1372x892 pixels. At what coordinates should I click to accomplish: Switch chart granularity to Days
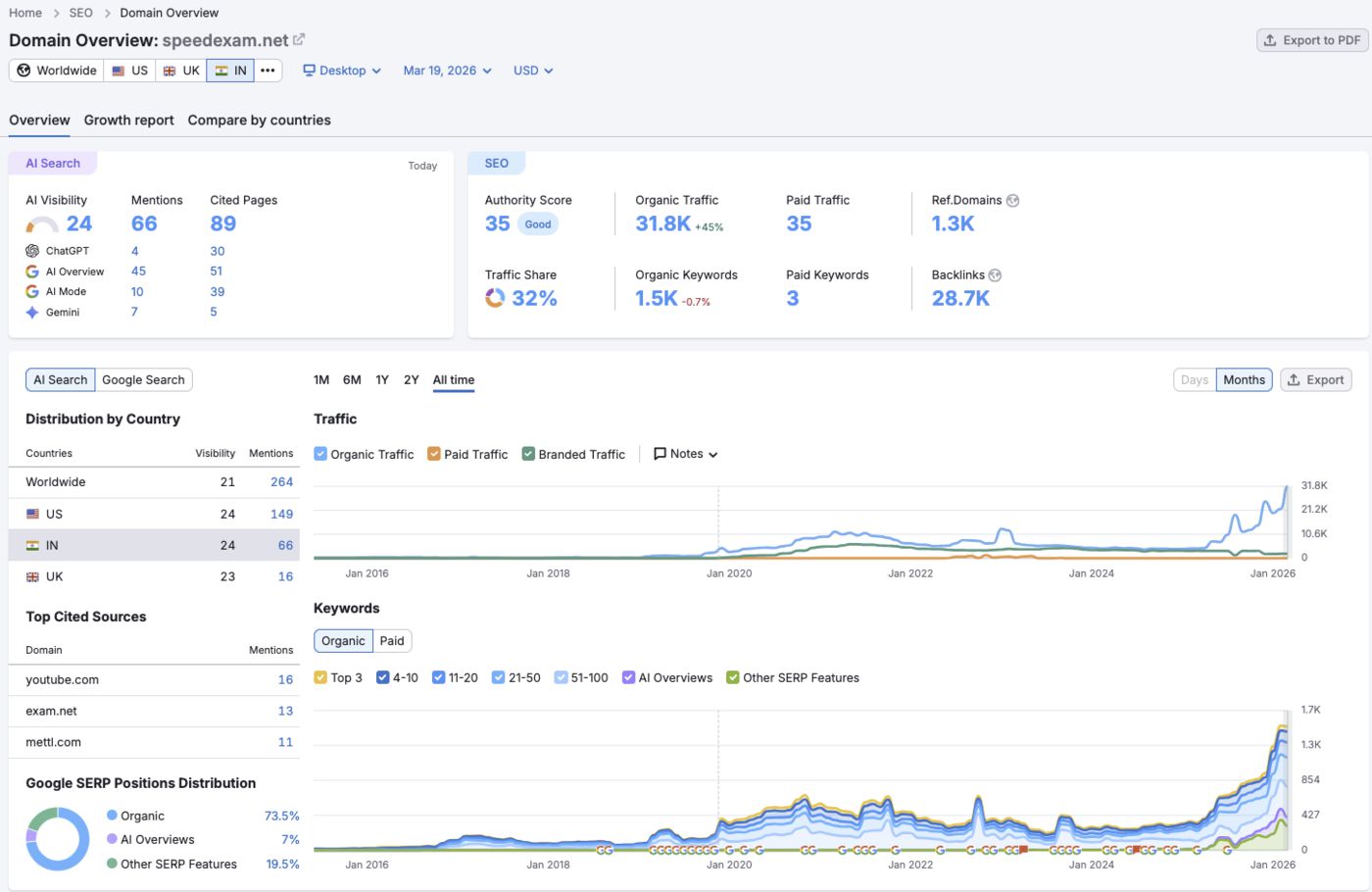[1195, 380]
